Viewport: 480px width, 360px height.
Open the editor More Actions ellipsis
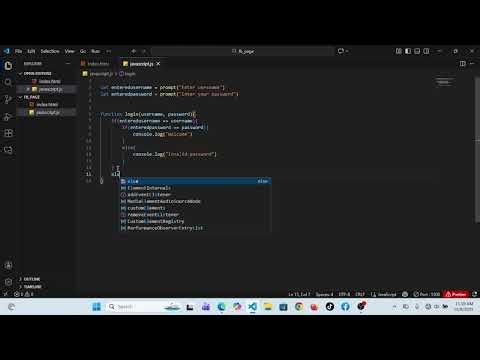click(472, 63)
